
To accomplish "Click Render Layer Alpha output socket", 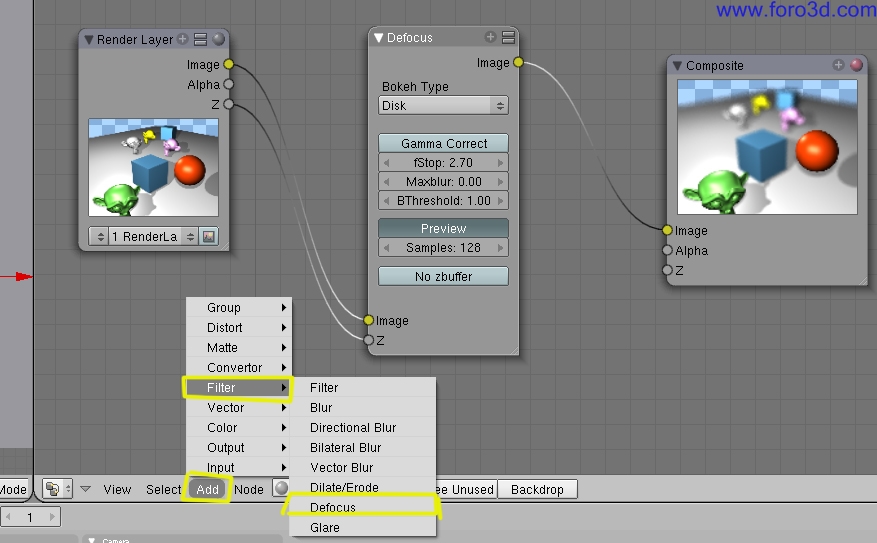I will (228, 84).
